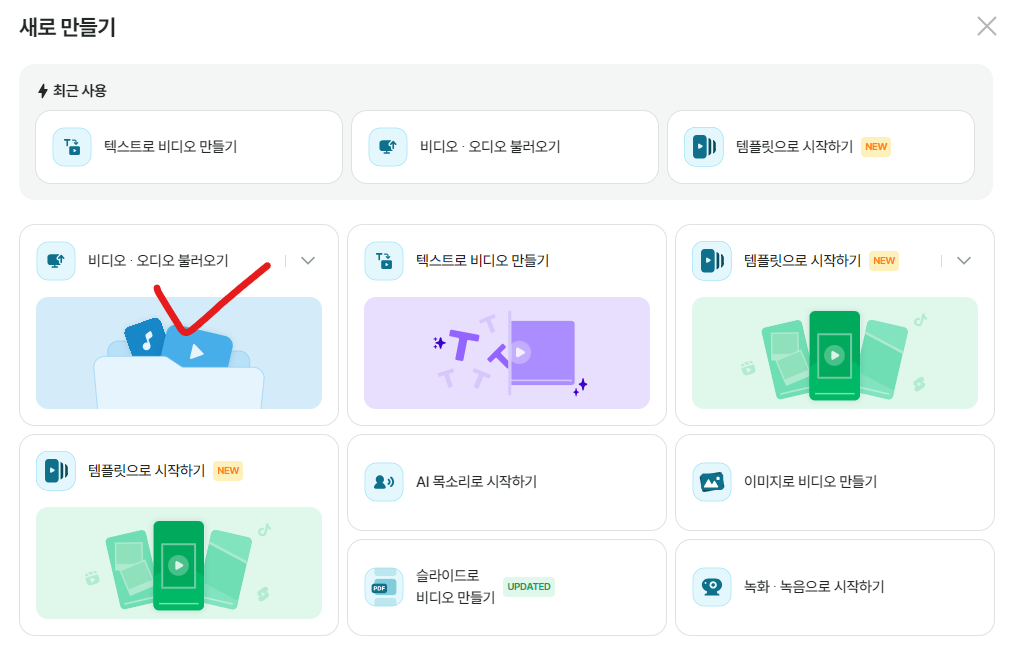Click the video/audio import icon on recent card
The width and height of the screenshot is (1013, 656).
[388, 146]
